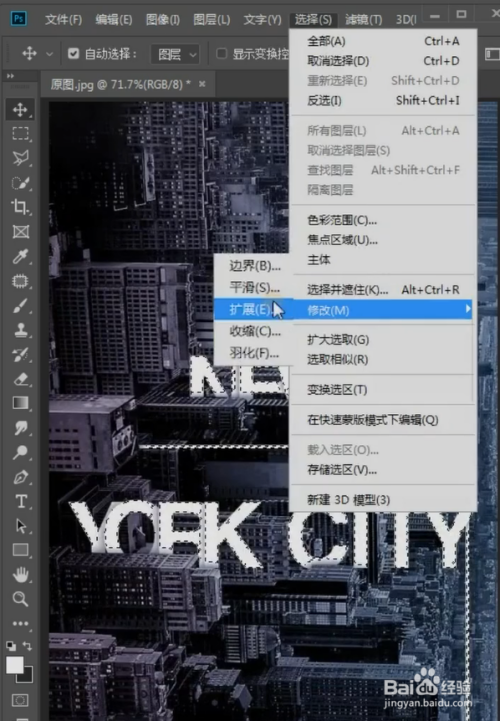This screenshot has height=721, width=500.
Task: Open the 文件(F) menu
Action: tap(63, 19)
